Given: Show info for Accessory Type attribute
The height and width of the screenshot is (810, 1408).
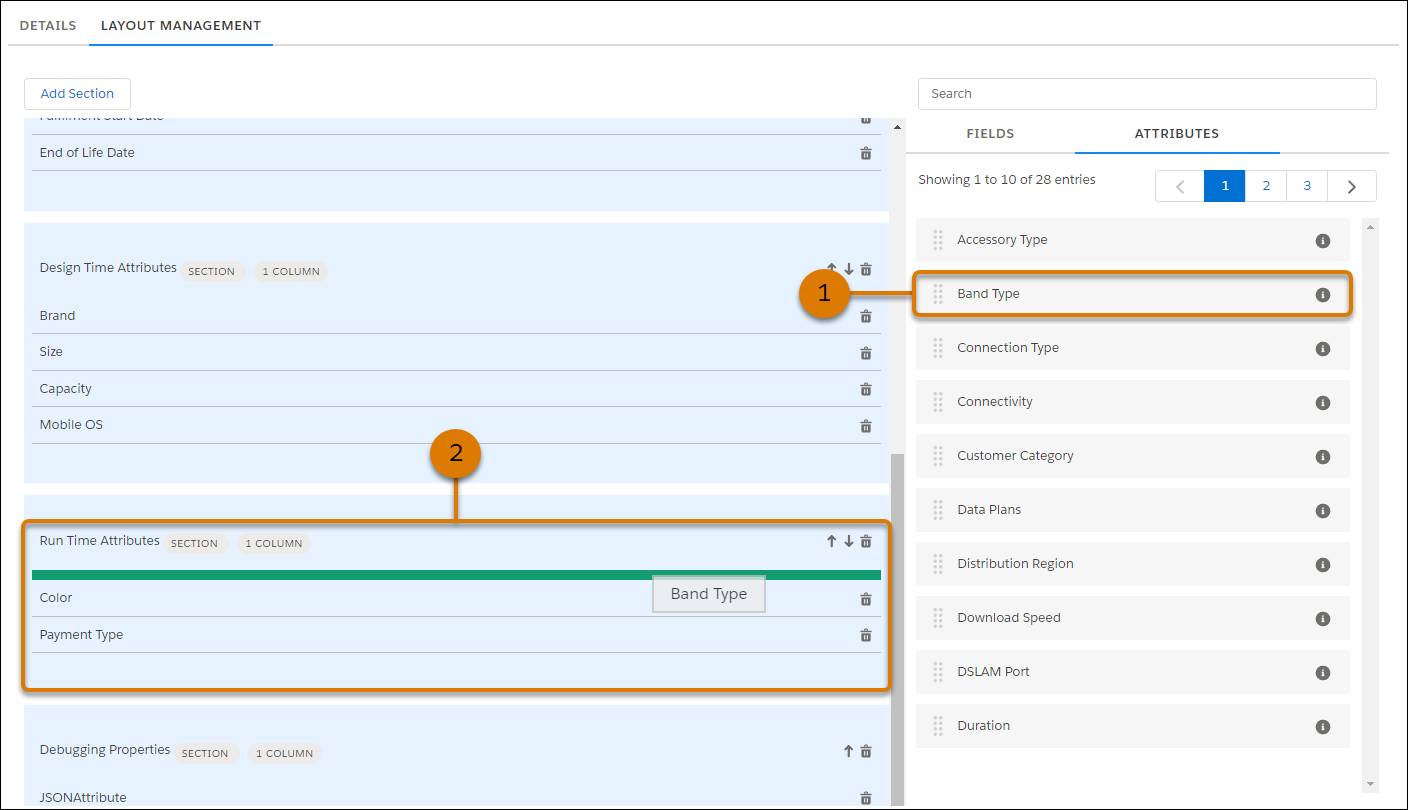Looking at the screenshot, I should 1323,241.
